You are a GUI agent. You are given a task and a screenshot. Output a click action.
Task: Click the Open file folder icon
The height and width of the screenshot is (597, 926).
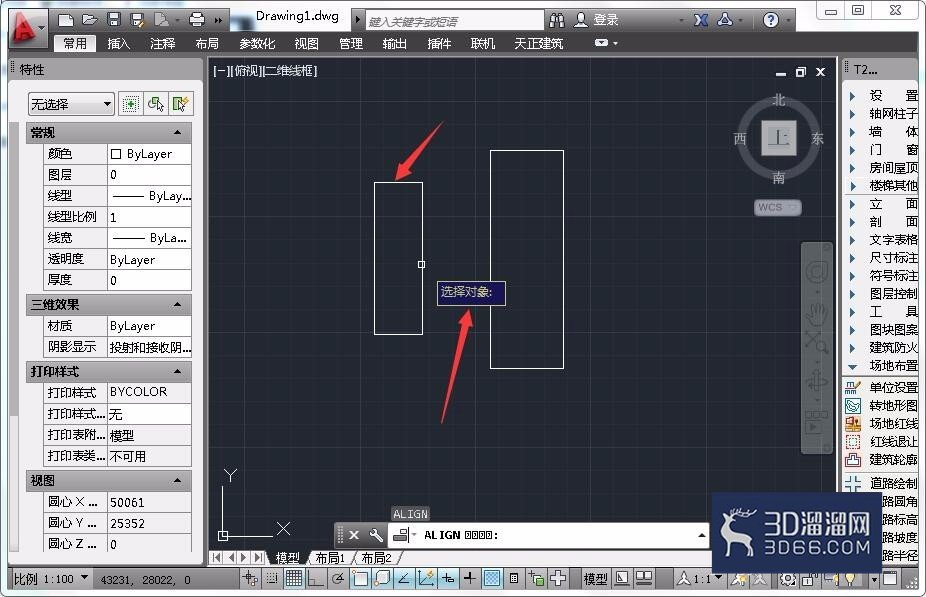tap(89, 21)
